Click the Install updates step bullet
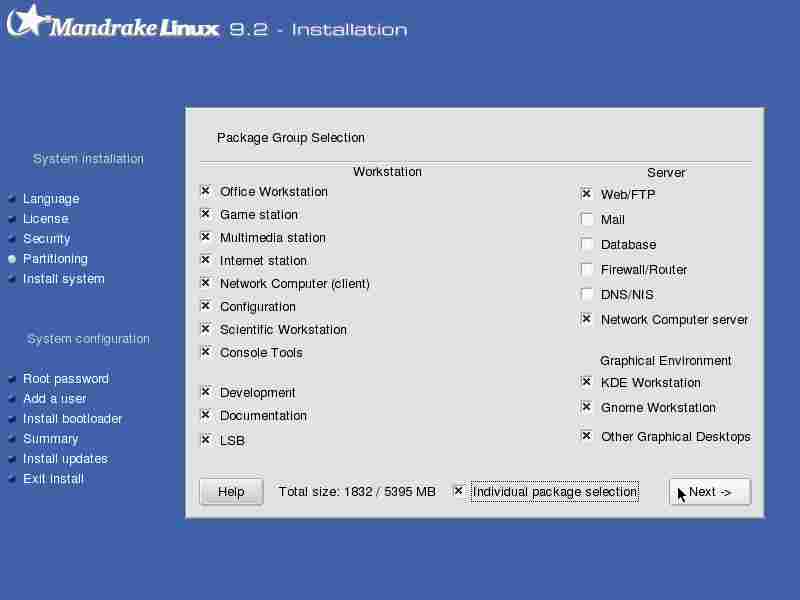 coord(12,459)
